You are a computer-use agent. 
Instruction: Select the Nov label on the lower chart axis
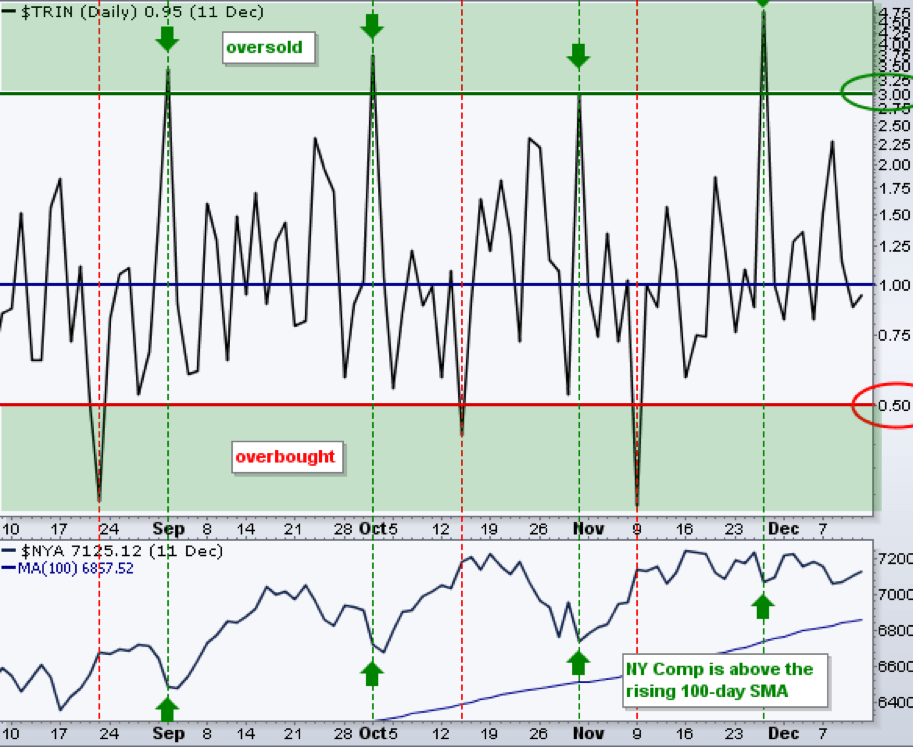click(588, 733)
